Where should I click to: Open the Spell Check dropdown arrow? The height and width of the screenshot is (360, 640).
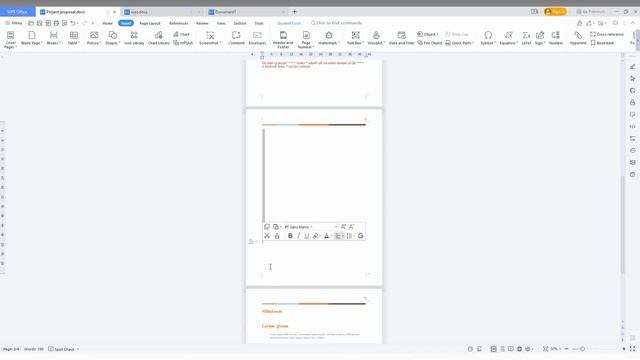[78, 349]
